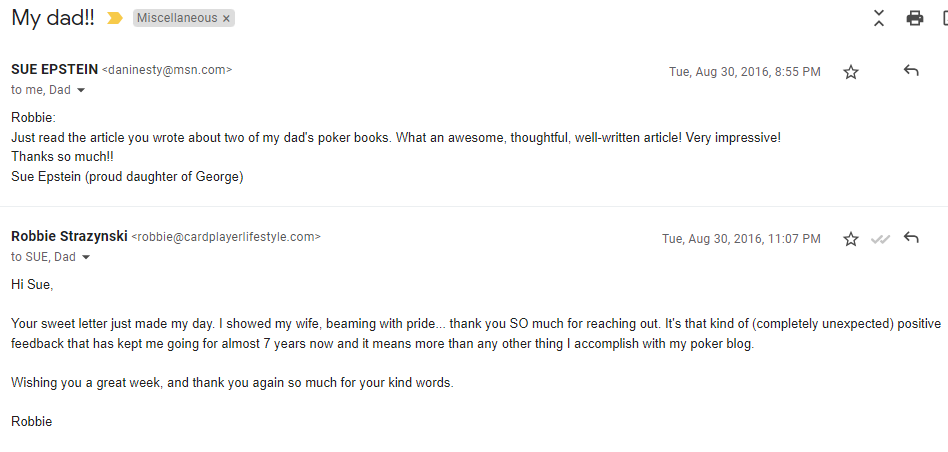Toggle the yellow importance marker beside the subject
The image size is (948, 452).
tap(115, 18)
